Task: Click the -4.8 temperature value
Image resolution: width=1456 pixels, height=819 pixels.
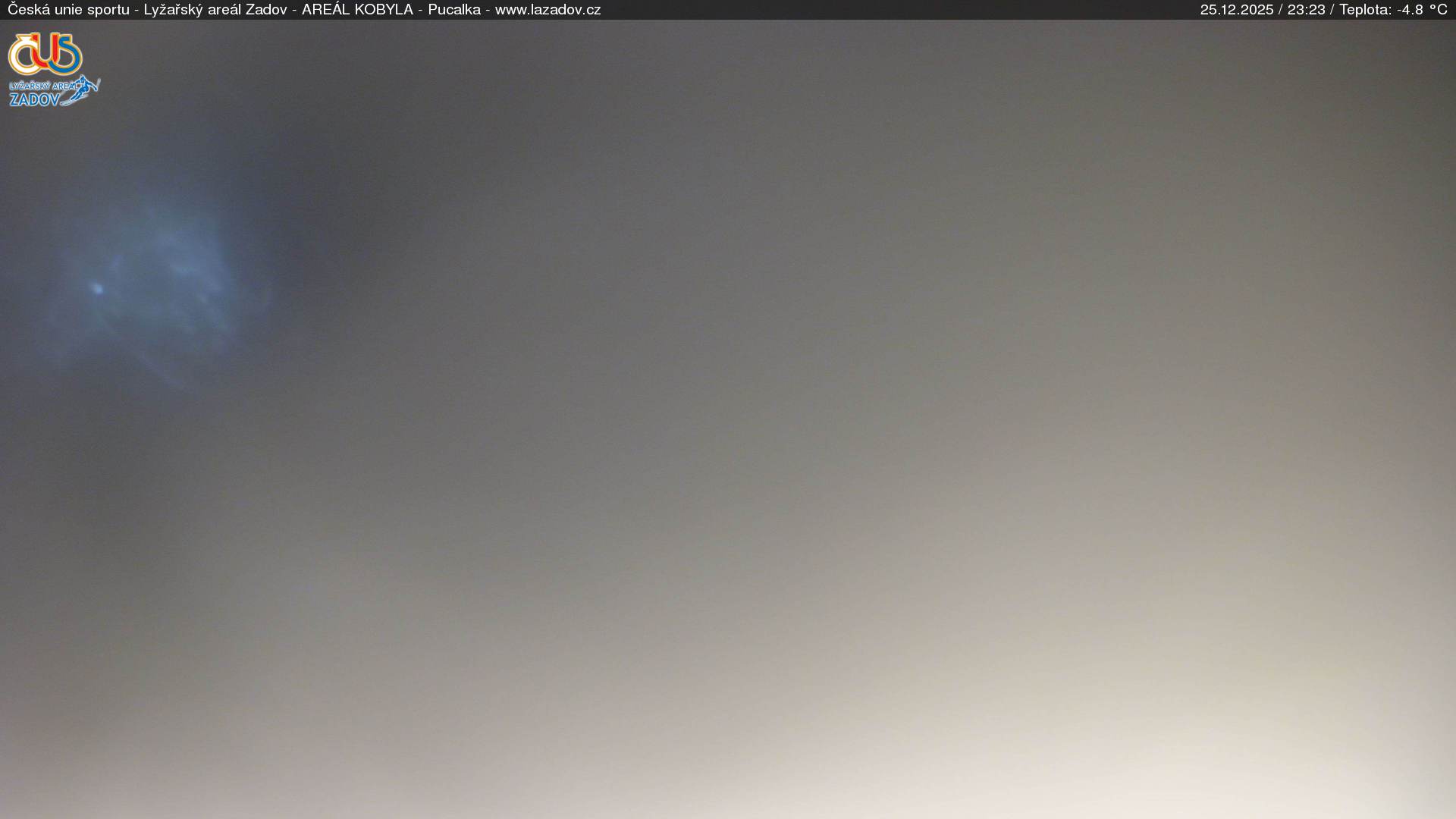Action: point(1409,10)
